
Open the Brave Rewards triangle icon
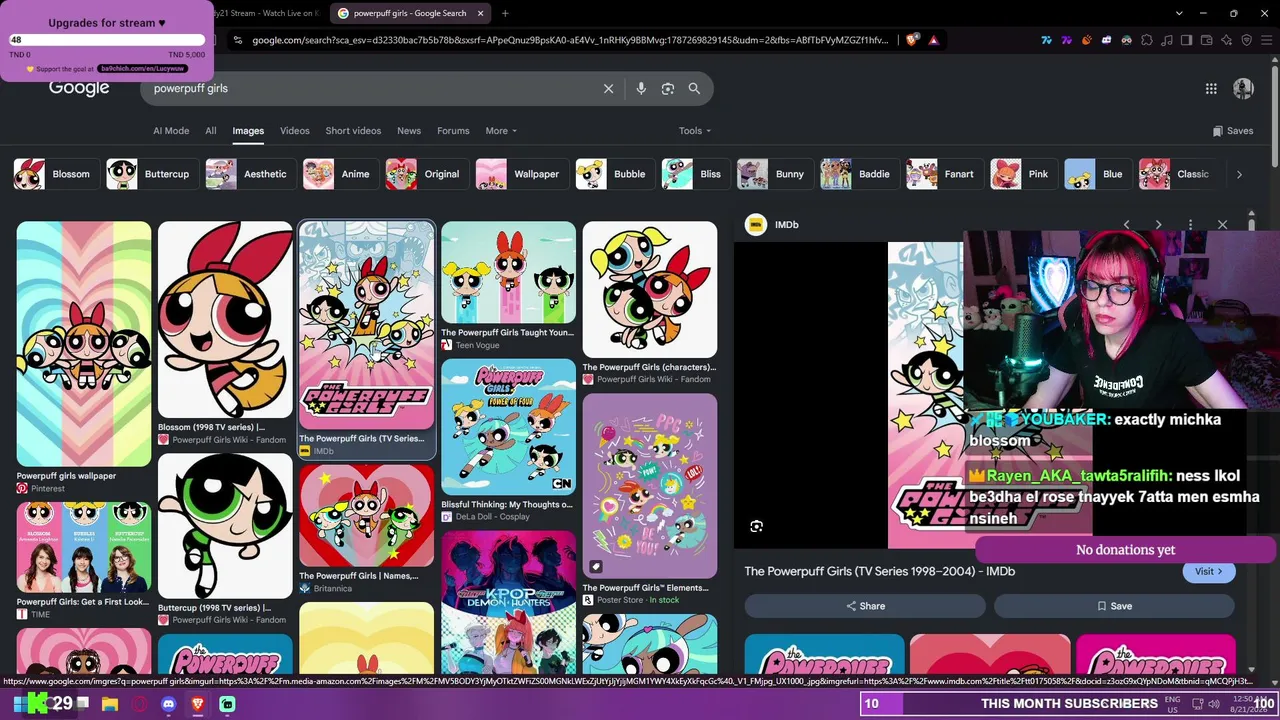933,40
